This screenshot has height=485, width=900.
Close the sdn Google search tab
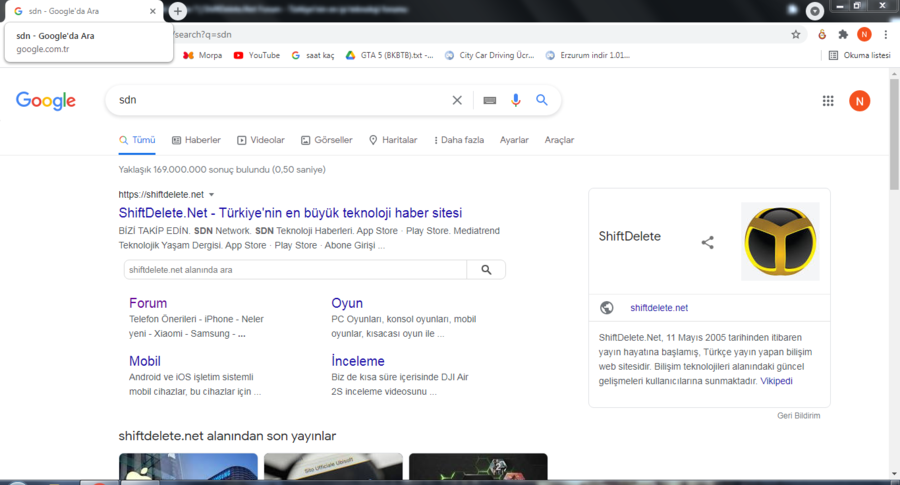pyautogui.click(x=153, y=11)
